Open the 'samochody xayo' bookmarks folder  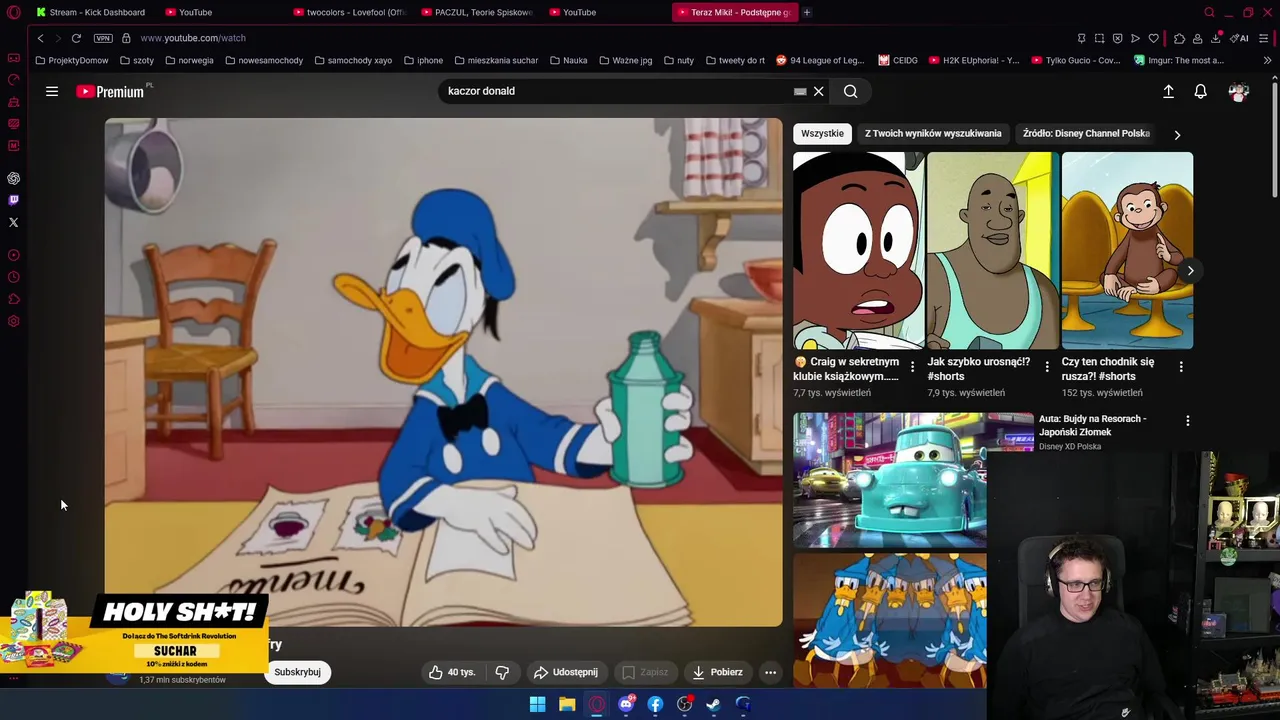pos(353,60)
